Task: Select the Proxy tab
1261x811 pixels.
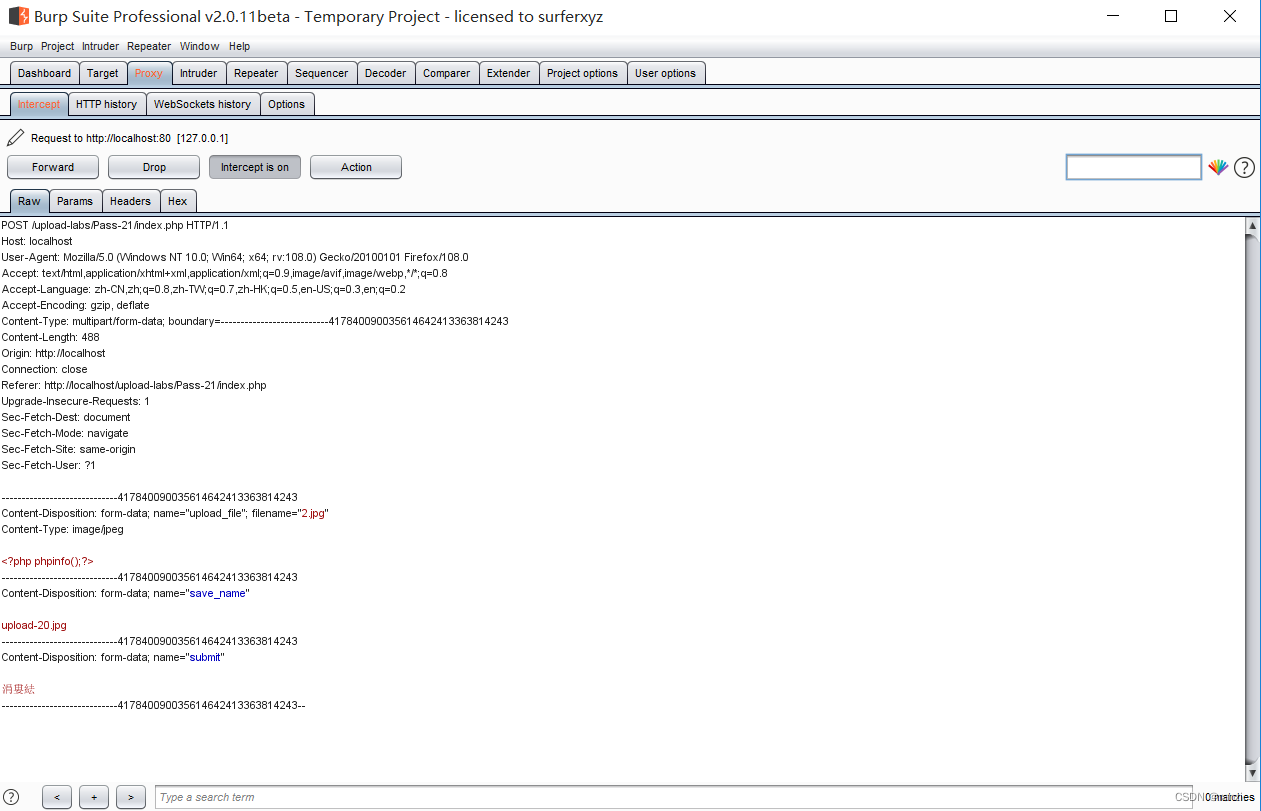Action: click(x=149, y=73)
